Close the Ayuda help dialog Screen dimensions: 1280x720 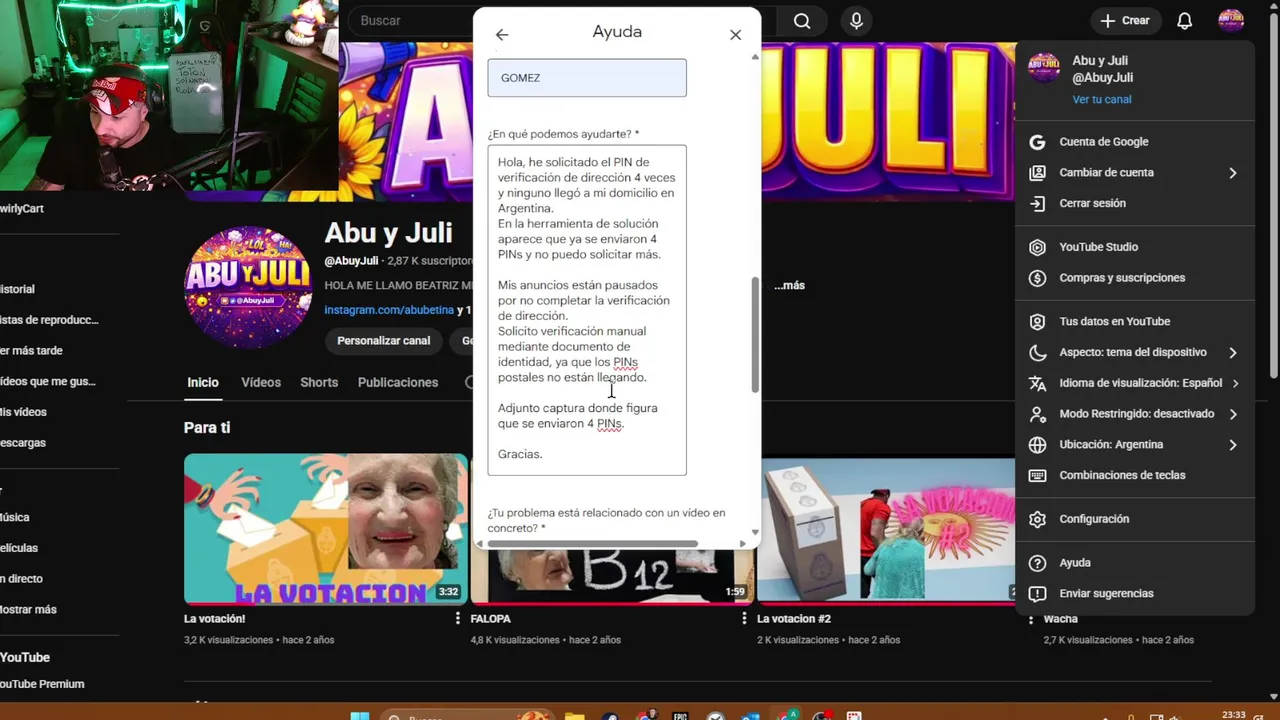click(735, 35)
